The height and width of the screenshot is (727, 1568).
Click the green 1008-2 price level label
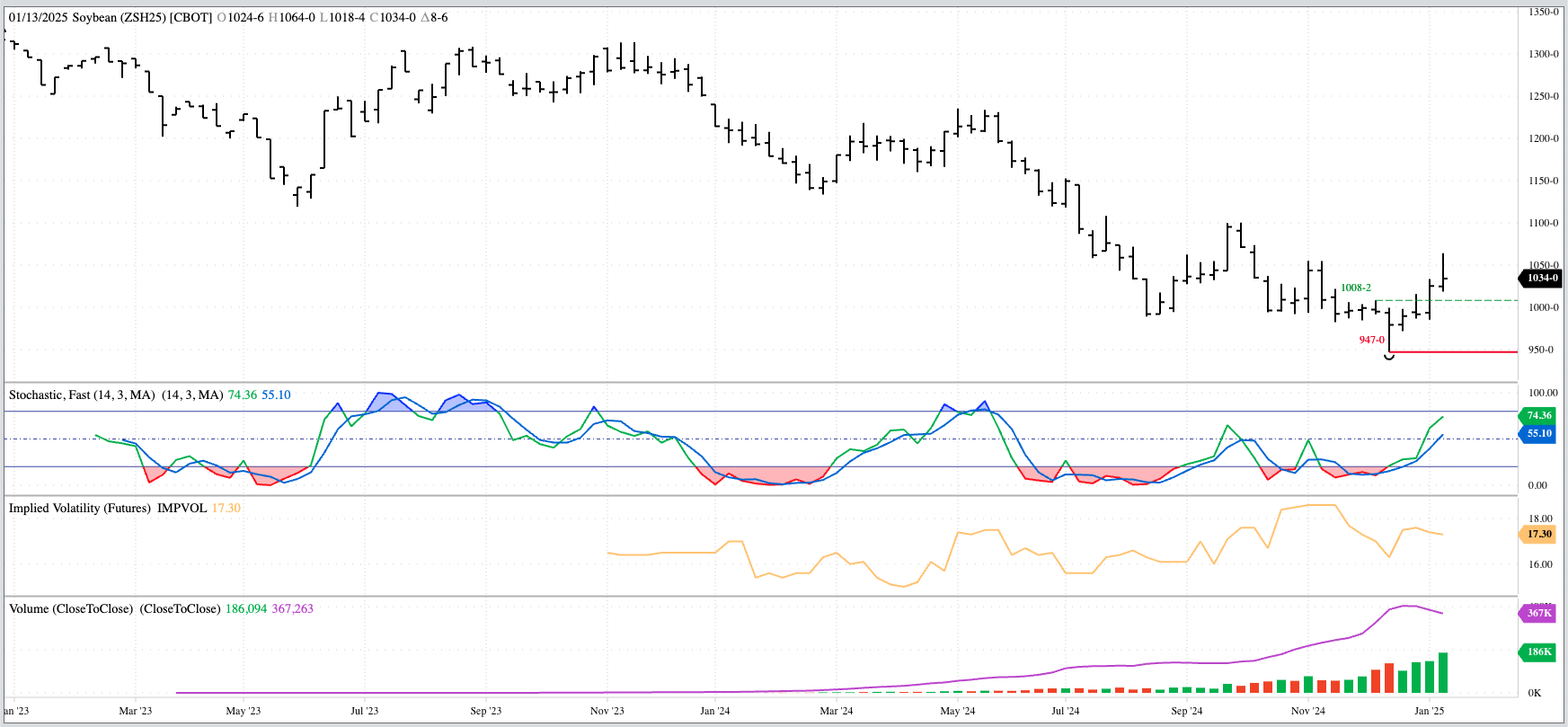pos(1355,288)
